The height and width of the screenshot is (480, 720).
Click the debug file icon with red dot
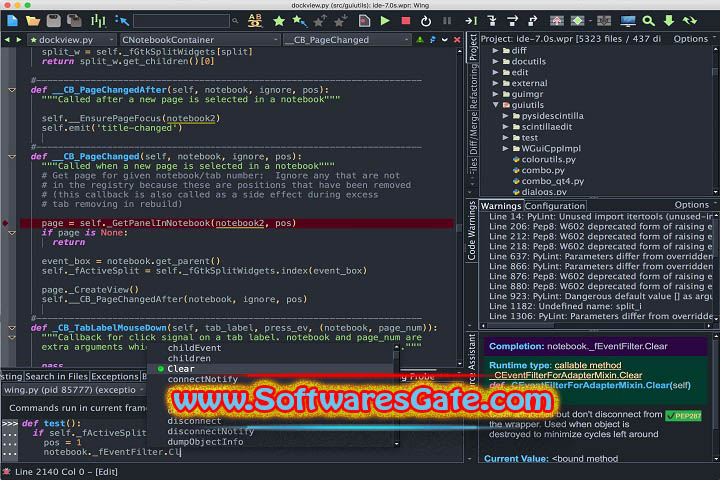364,21
